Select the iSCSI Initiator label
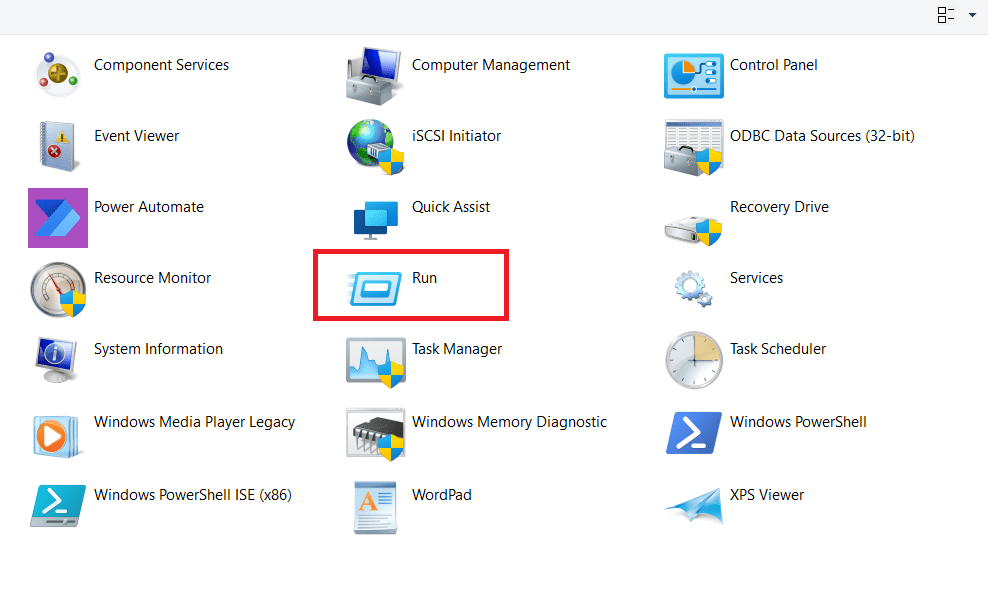Viewport: 988px width, 610px height. click(457, 136)
